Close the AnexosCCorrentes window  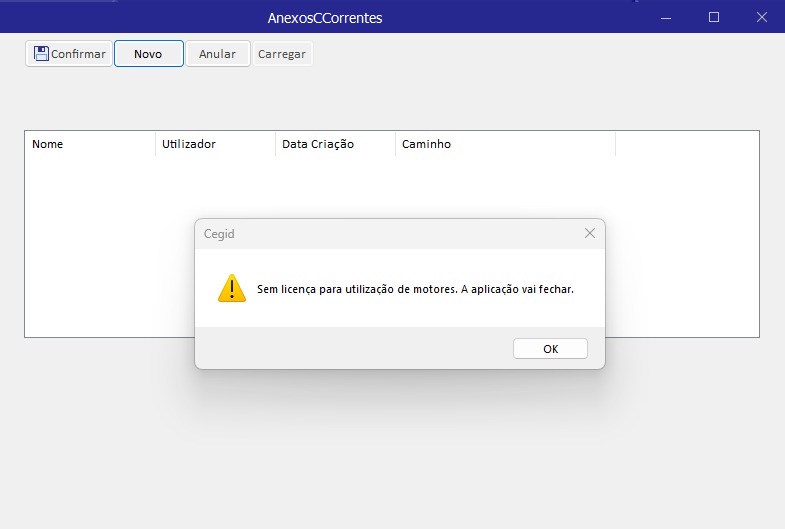click(761, 18)
